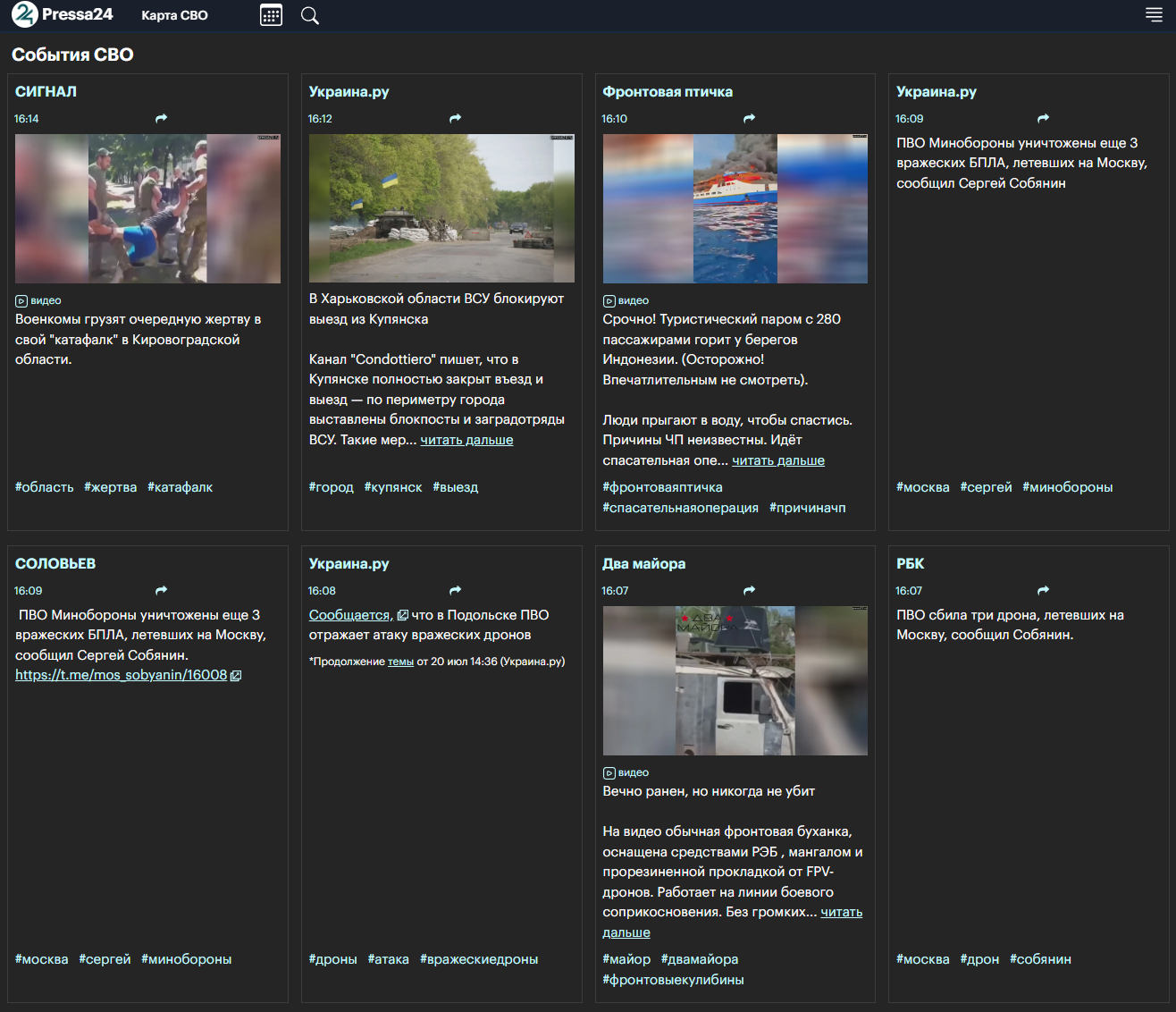Image resolution: width=1176 pixels, height=1012 pixels.
Task: Open the burning ferry video thumbnail
Action: point(735,208)
